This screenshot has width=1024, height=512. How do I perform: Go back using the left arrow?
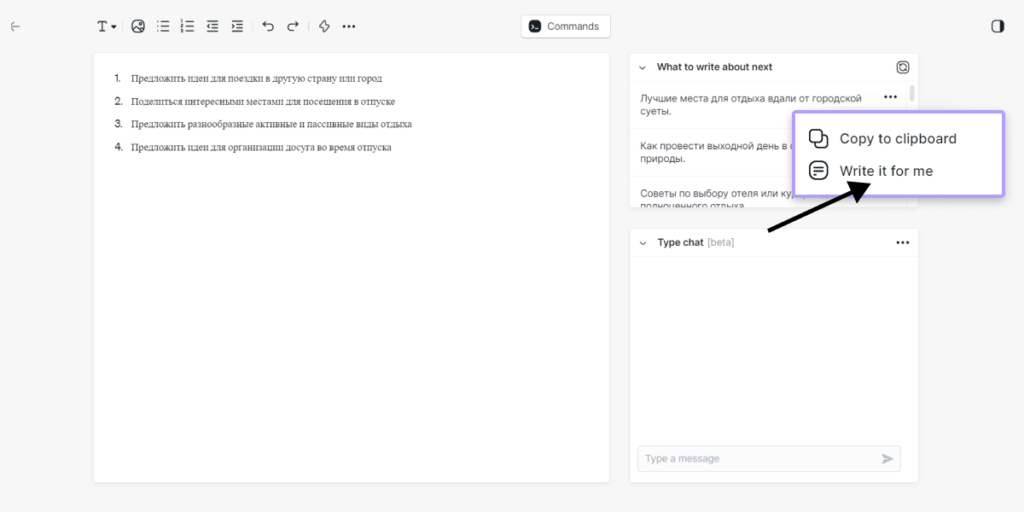[x=15, y=27]
